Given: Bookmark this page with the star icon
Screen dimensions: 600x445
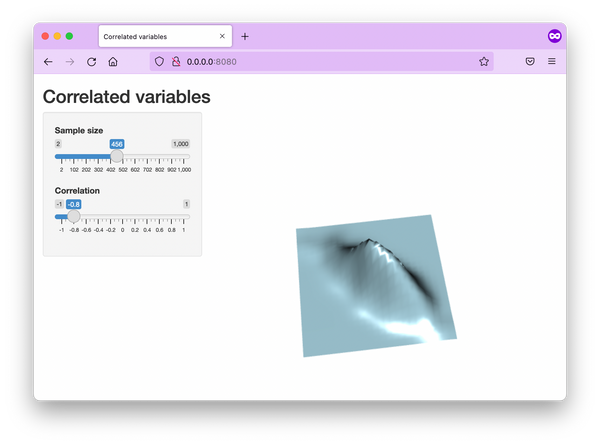Looking at the screenshot, I should [484, 62].
